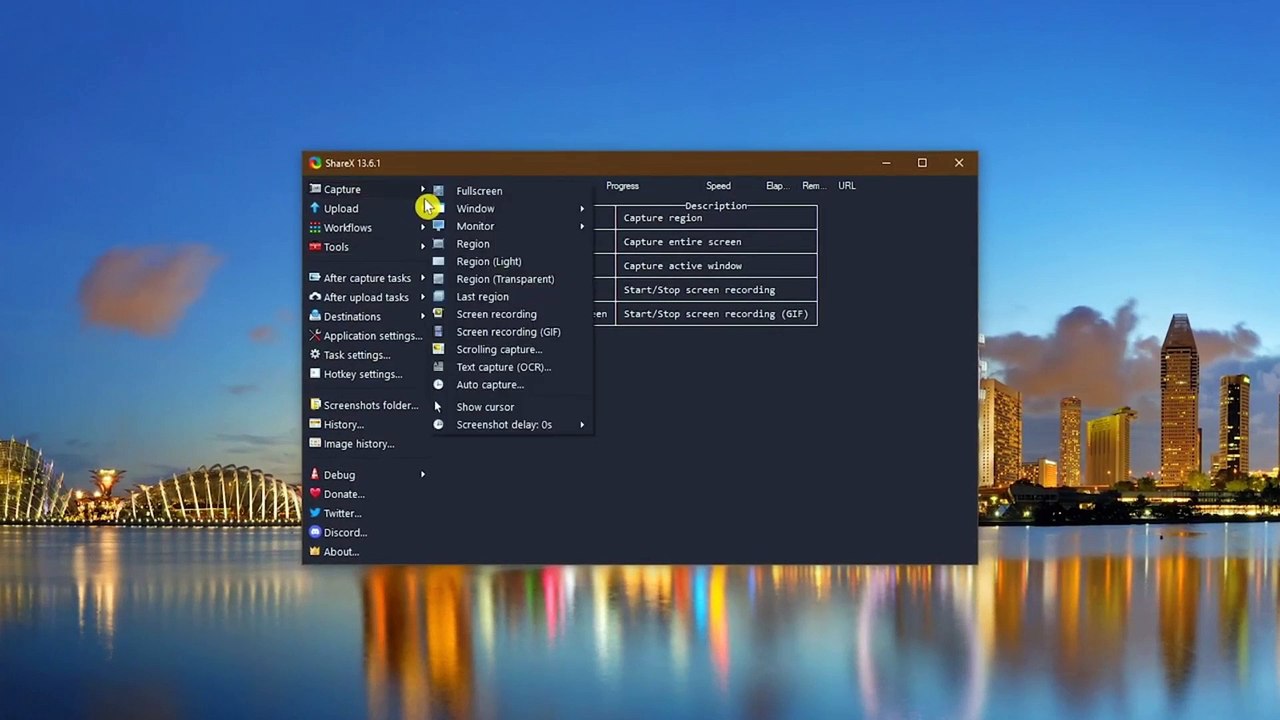Click 'Capture active window' hotkey description
This screenshot has height=720, width=1280.
682,266
